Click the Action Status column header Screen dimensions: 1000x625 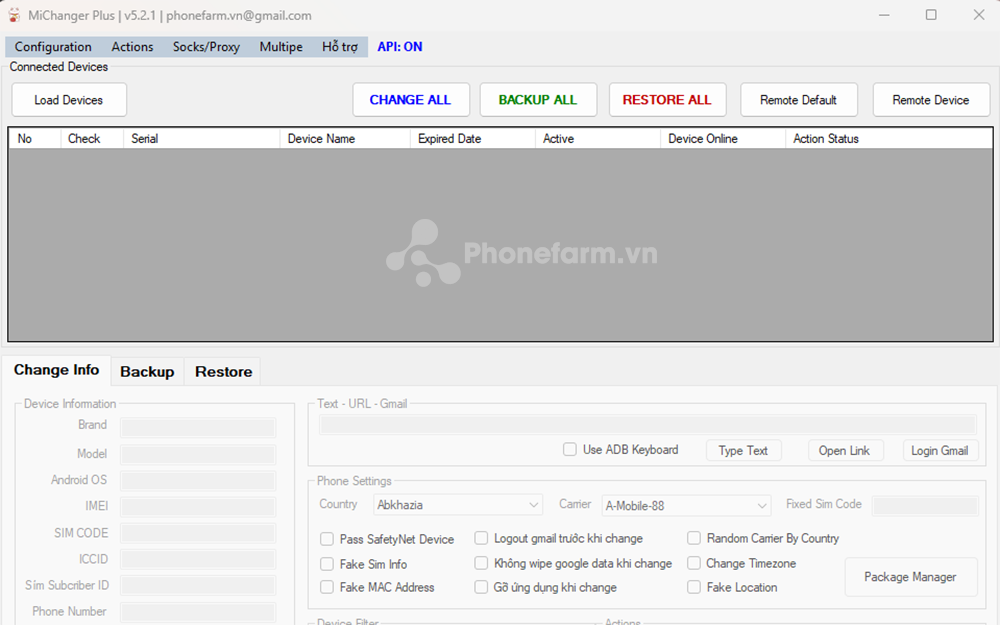pos(889,138)
